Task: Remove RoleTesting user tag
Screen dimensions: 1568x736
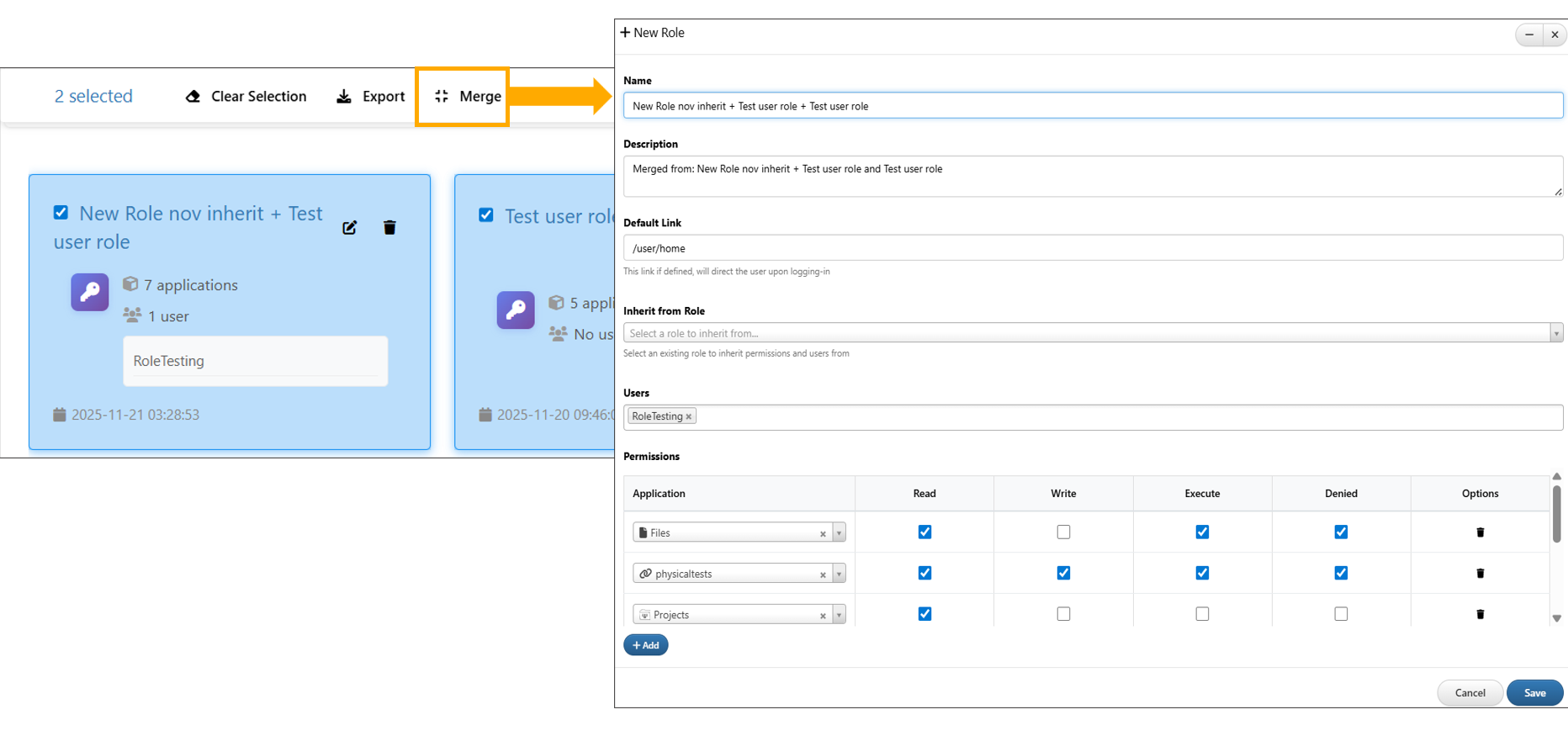Action: tap(688, 417)
